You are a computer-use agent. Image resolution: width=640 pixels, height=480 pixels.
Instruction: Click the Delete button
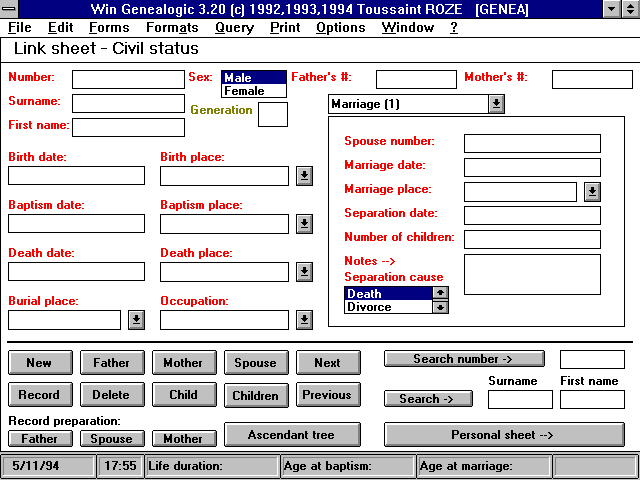click(x=111, y=395)
